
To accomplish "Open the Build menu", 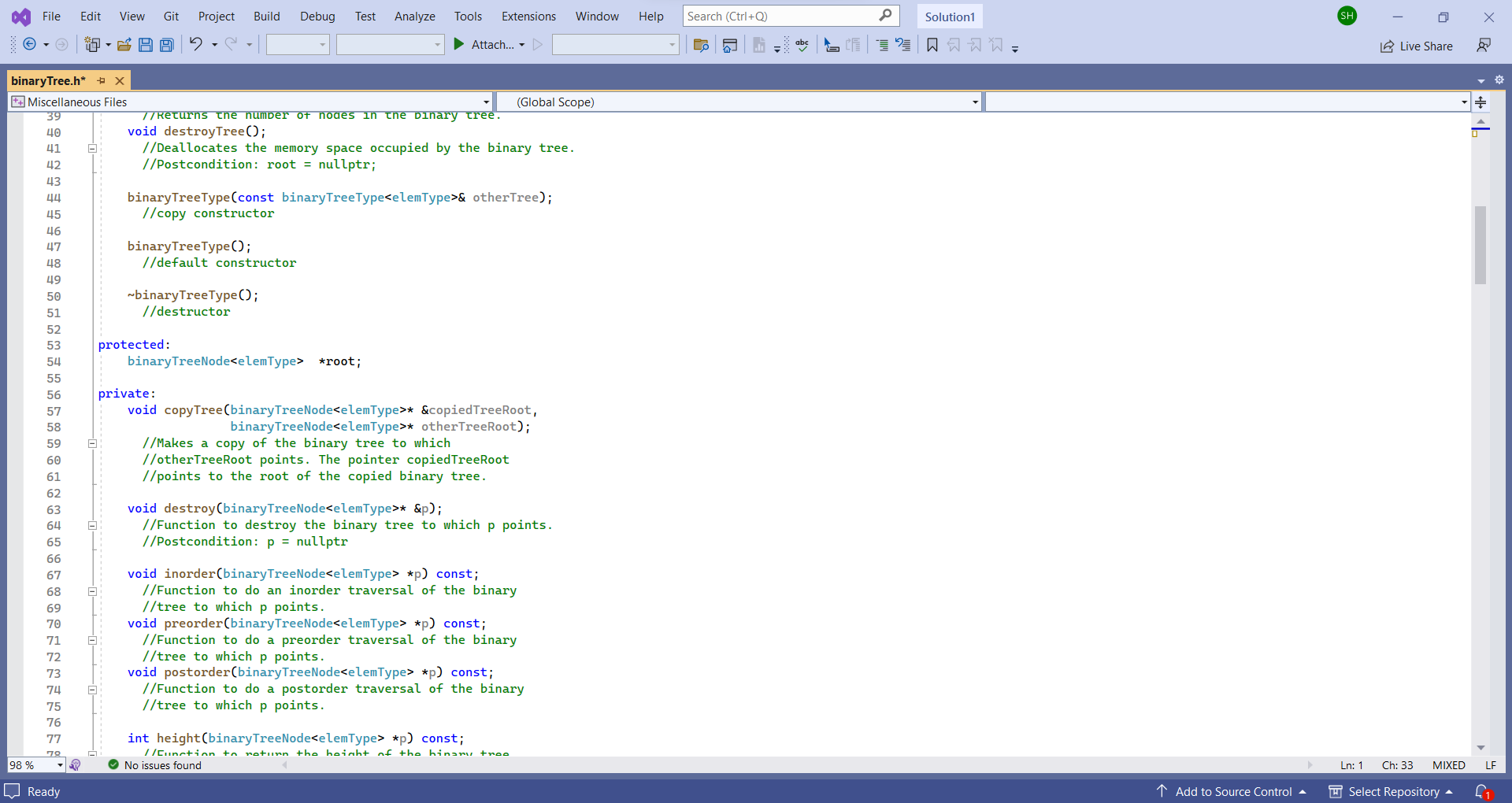I will pos(266,16).
